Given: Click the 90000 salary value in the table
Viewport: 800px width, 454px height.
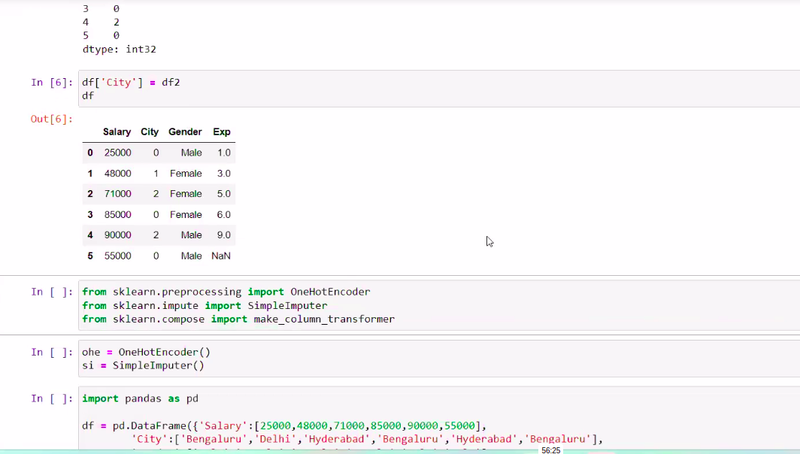Looking at the screenshot, I should point(117,235).
